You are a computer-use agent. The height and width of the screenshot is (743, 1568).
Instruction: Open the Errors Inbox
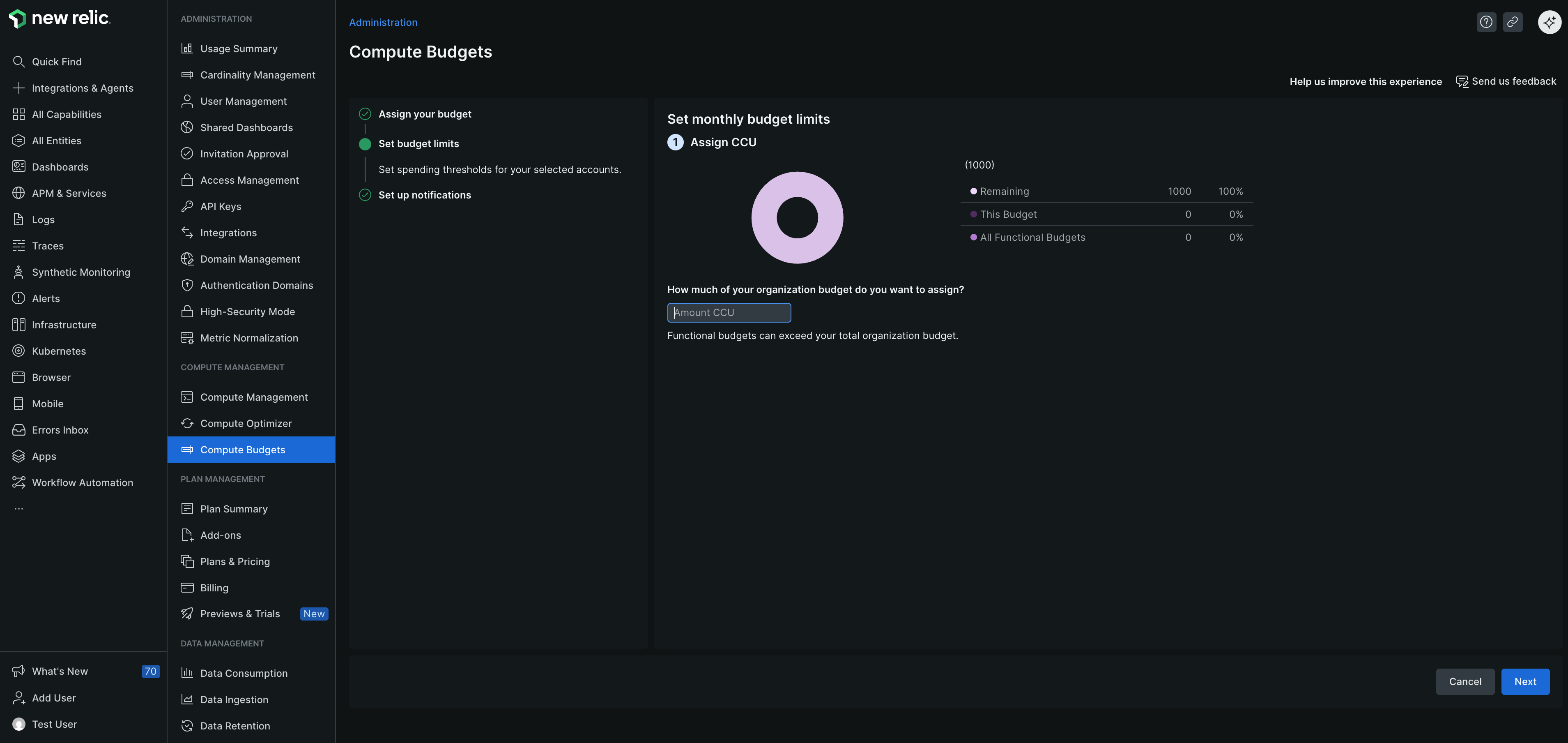60,429
